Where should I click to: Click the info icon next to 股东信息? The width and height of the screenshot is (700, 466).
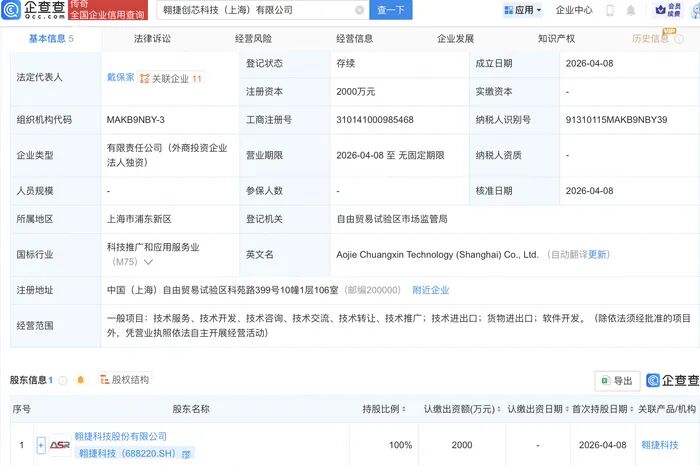62,380
